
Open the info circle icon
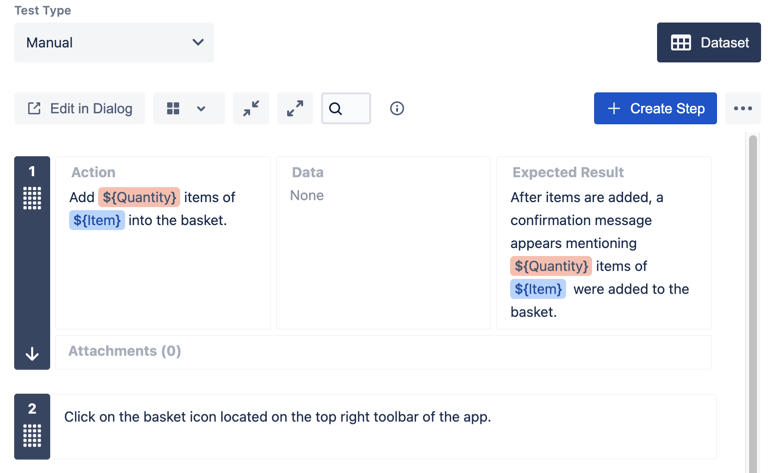(x=397, y=108)
